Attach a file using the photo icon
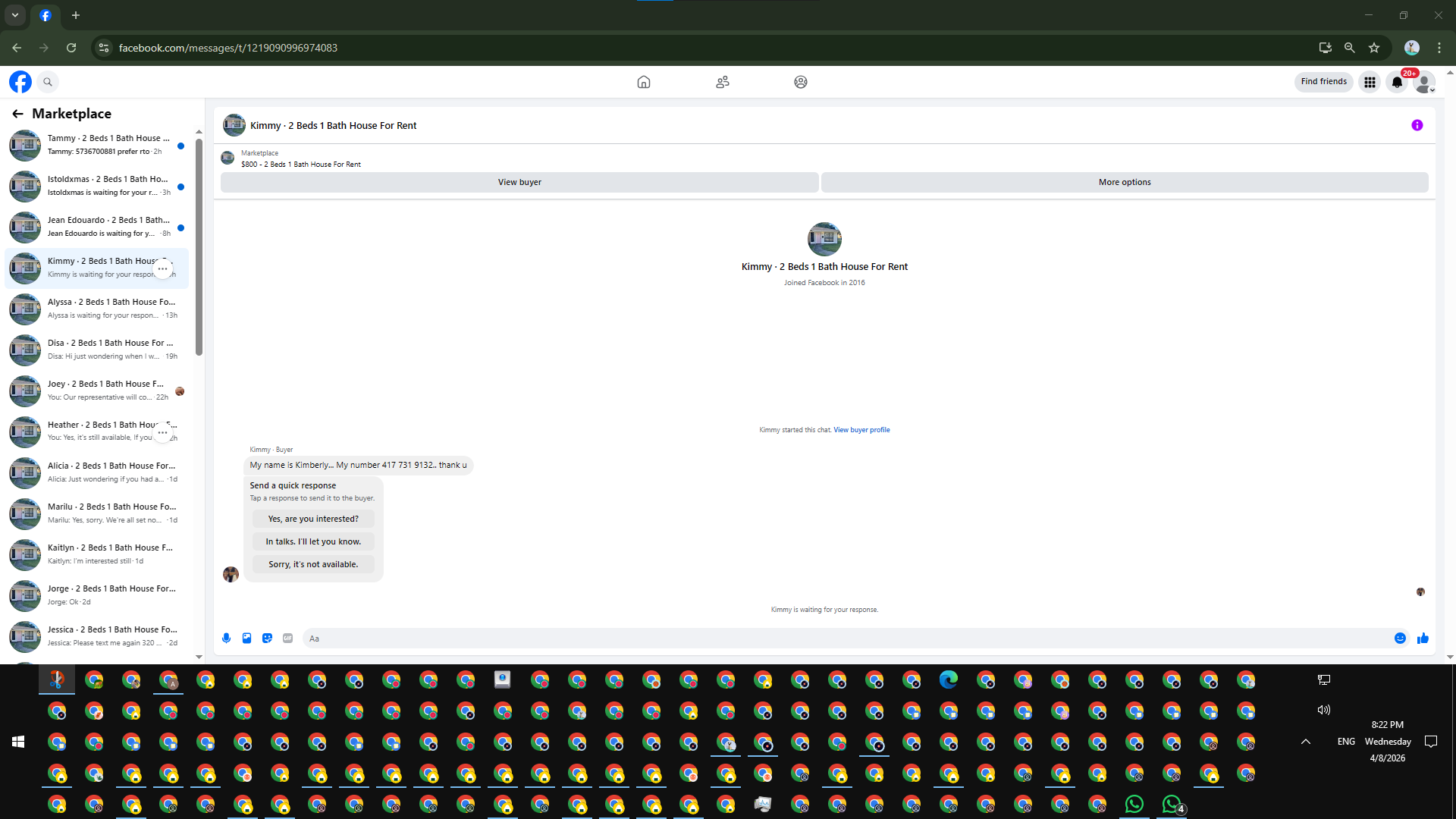1456x819 pixels. point(246,639)
